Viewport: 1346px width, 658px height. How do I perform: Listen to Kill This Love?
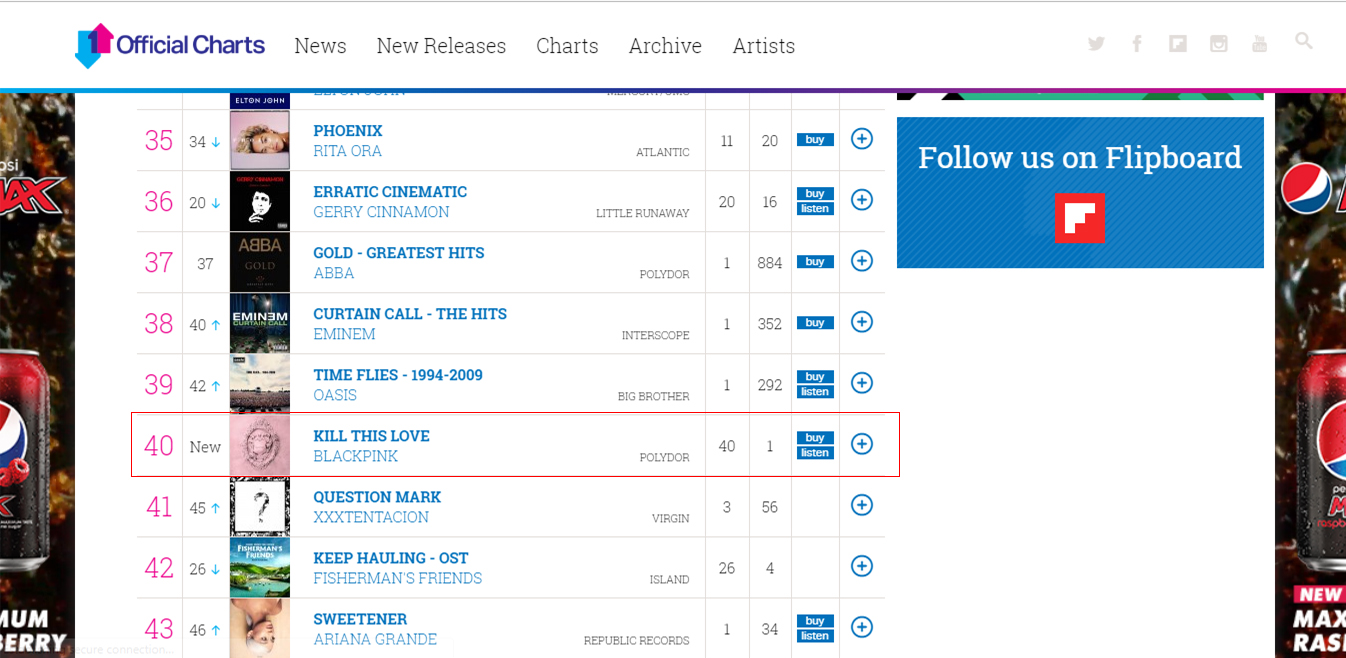(x=815, y=453)
